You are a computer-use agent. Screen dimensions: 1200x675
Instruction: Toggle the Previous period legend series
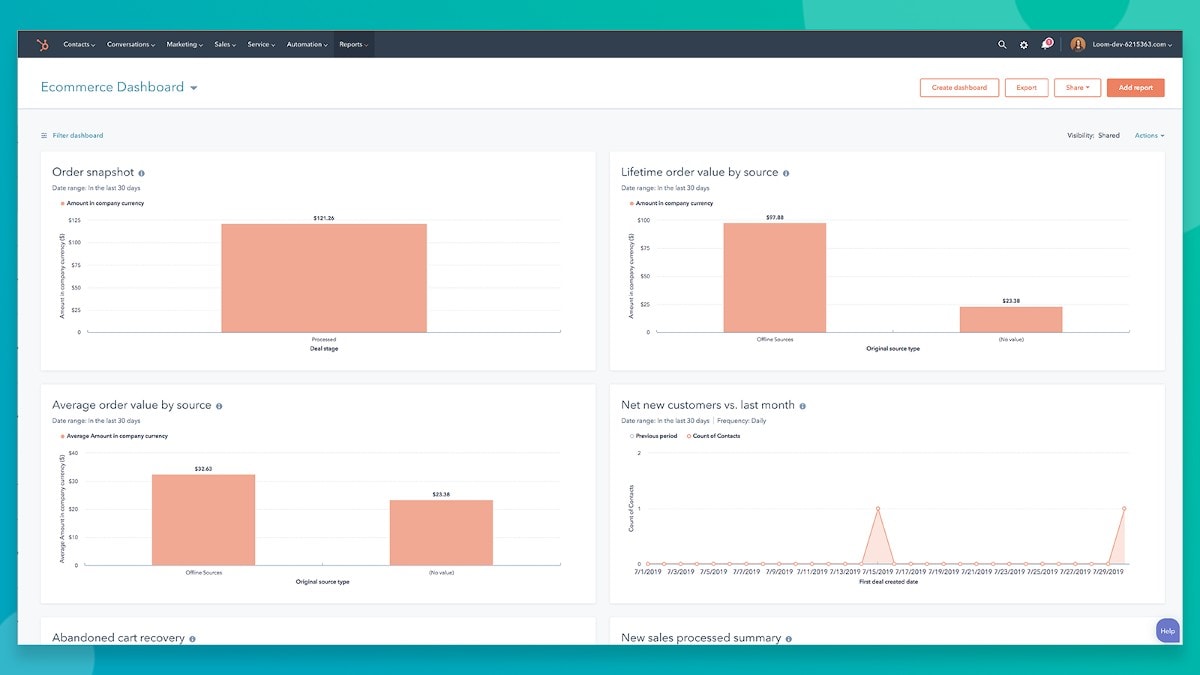(654, 436)
